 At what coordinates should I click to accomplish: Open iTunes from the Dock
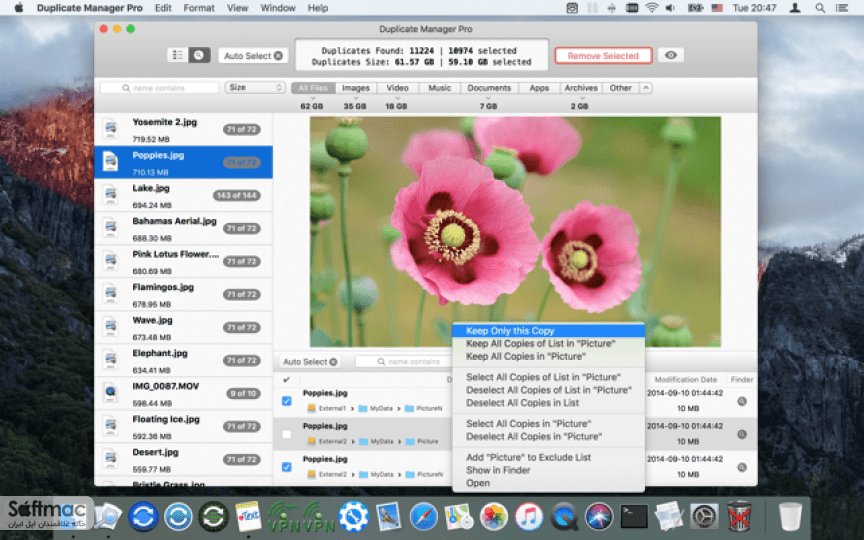(530, 517)
